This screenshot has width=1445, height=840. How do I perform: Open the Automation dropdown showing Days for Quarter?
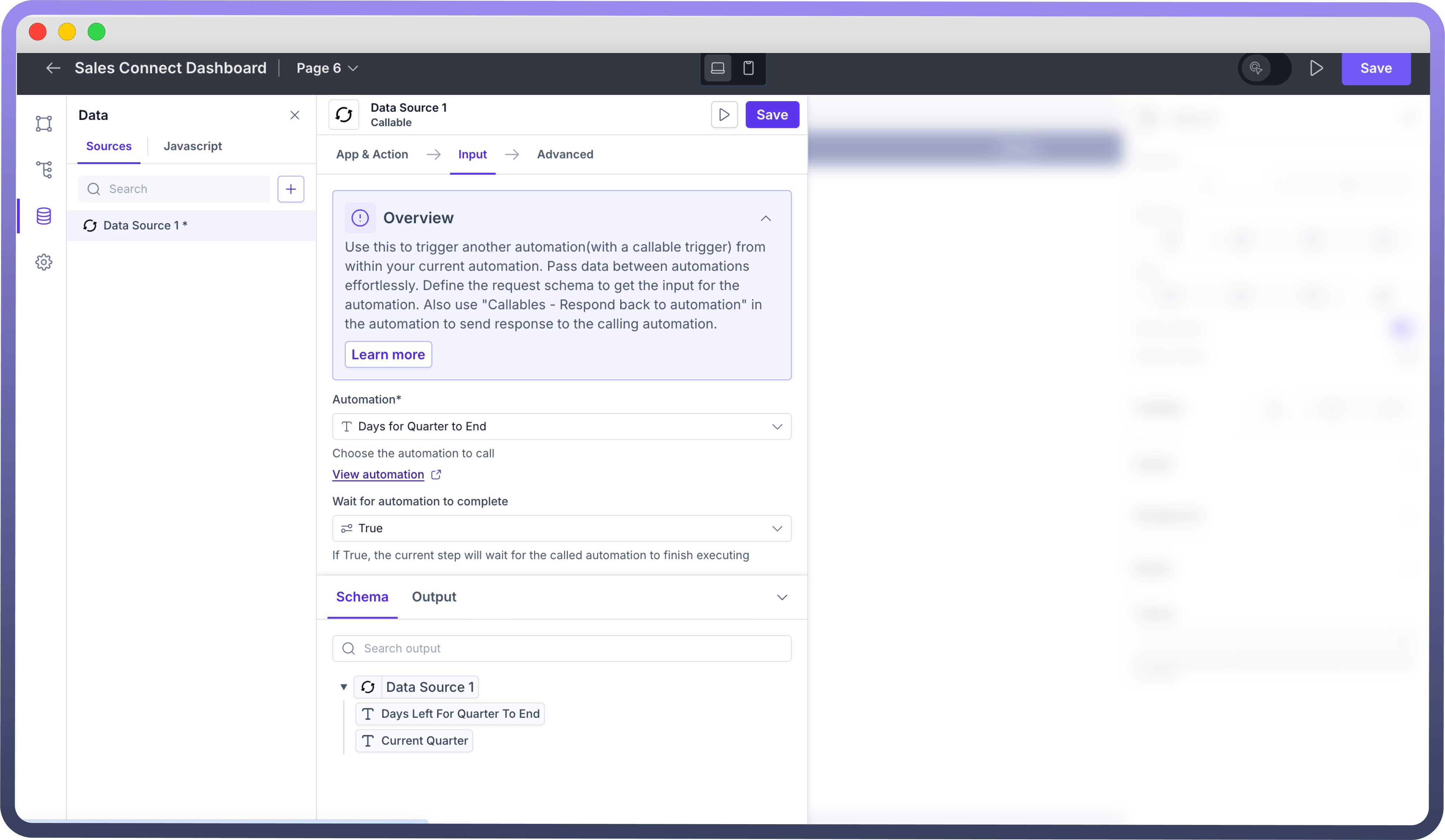(561, 427)
